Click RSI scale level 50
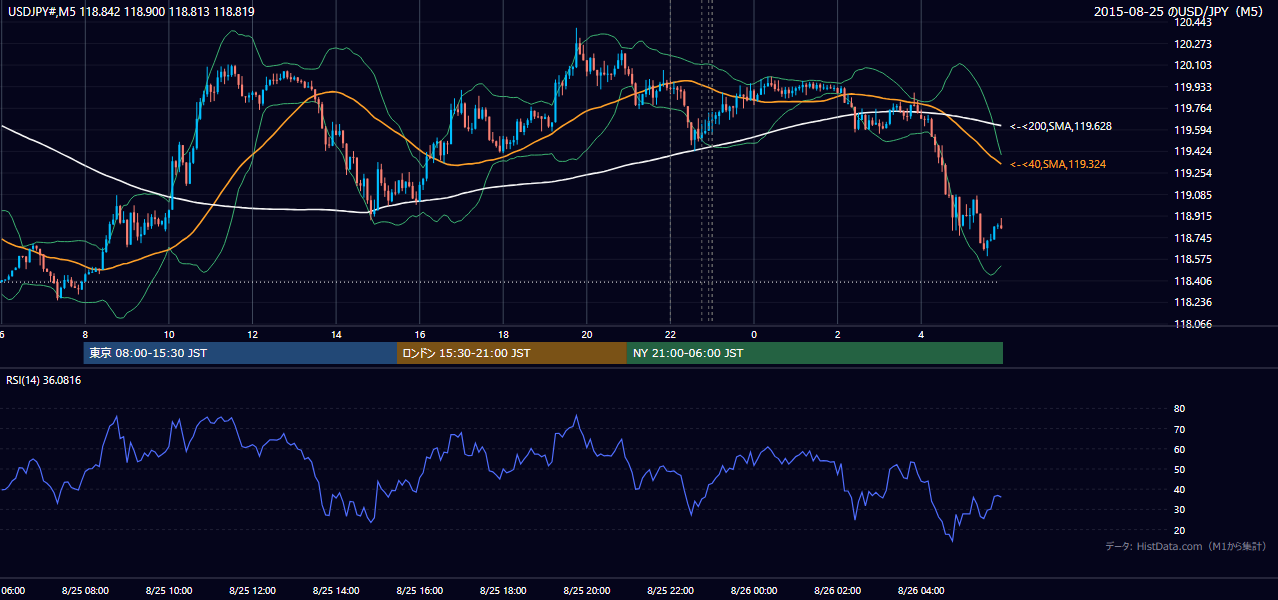The width and height of the screenshot is (1278, 600). [1179, 469]
